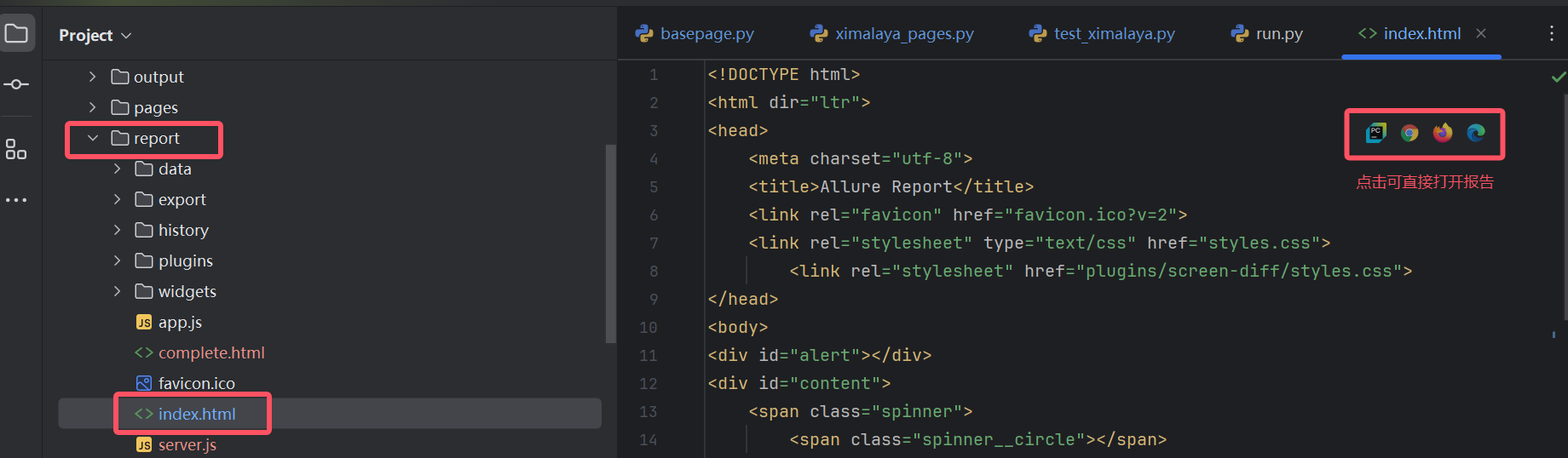This screenshot has height=458, width=1568.
Task: Click the green inspection checkmark icon
Action: [1559, 77]
